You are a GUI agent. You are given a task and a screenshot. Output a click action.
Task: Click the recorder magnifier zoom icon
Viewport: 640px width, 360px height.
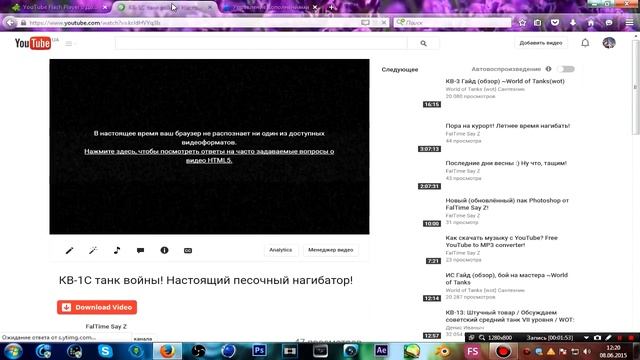pos(482,338)
